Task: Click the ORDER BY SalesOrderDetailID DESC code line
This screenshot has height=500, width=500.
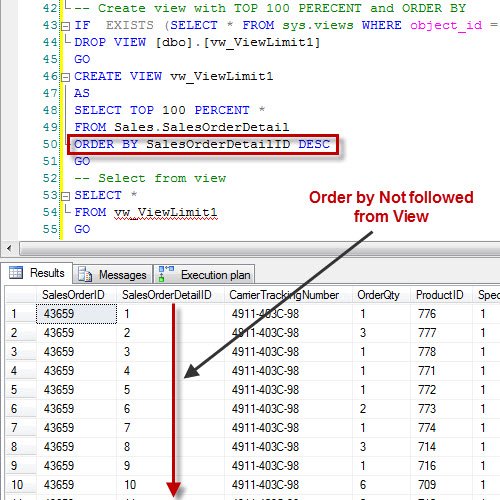Action: click(202, 144)
